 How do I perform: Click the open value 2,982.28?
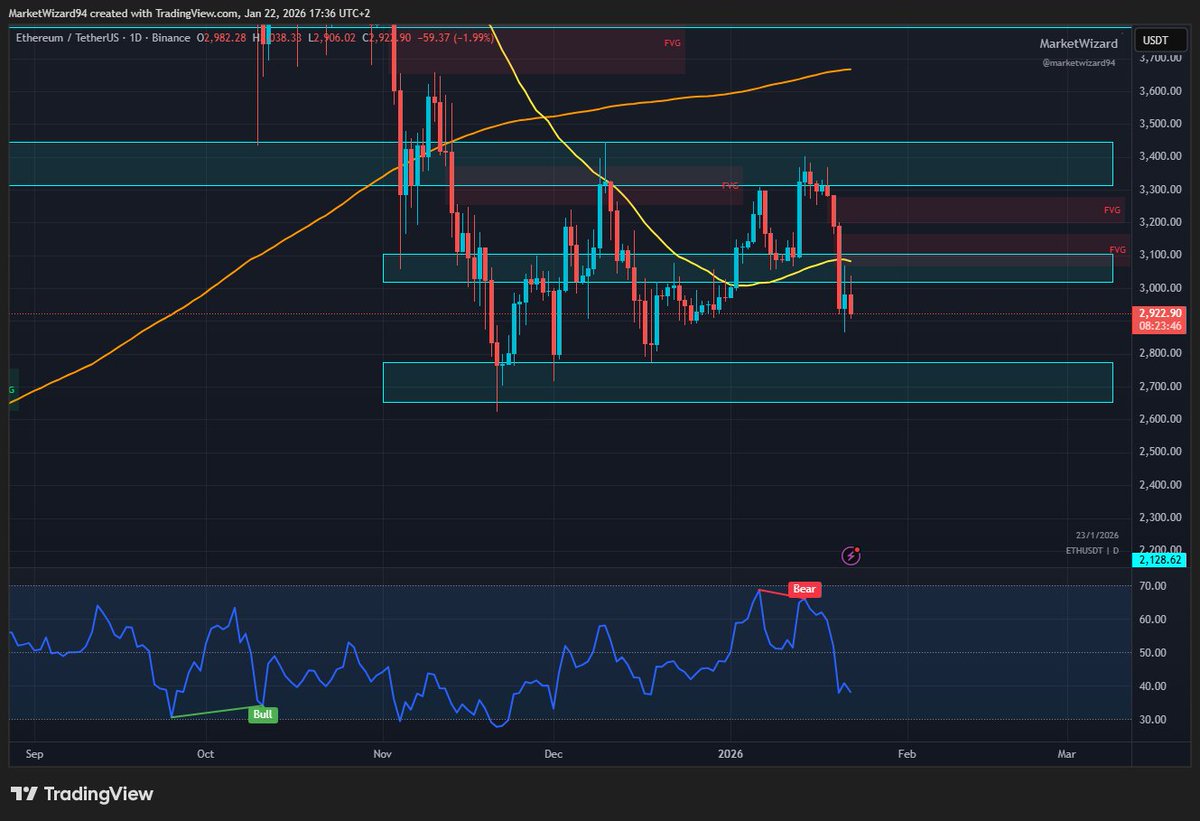225,38
